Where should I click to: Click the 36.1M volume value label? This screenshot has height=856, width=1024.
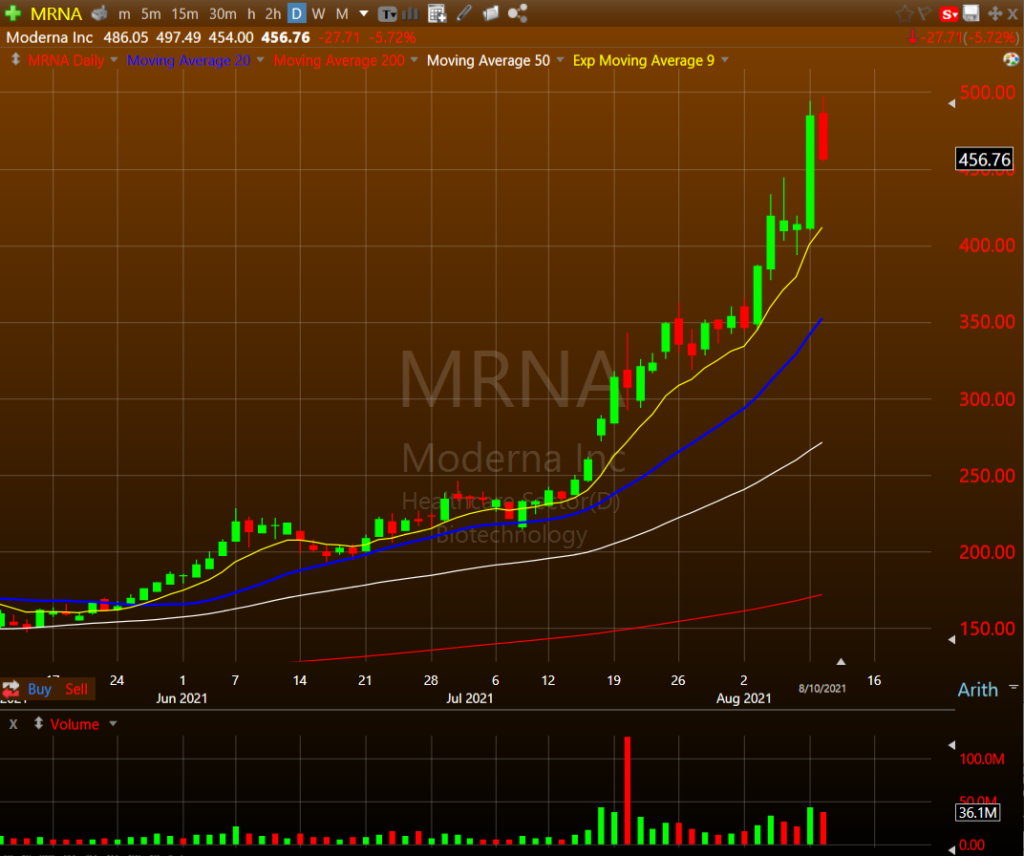[978, 812]
